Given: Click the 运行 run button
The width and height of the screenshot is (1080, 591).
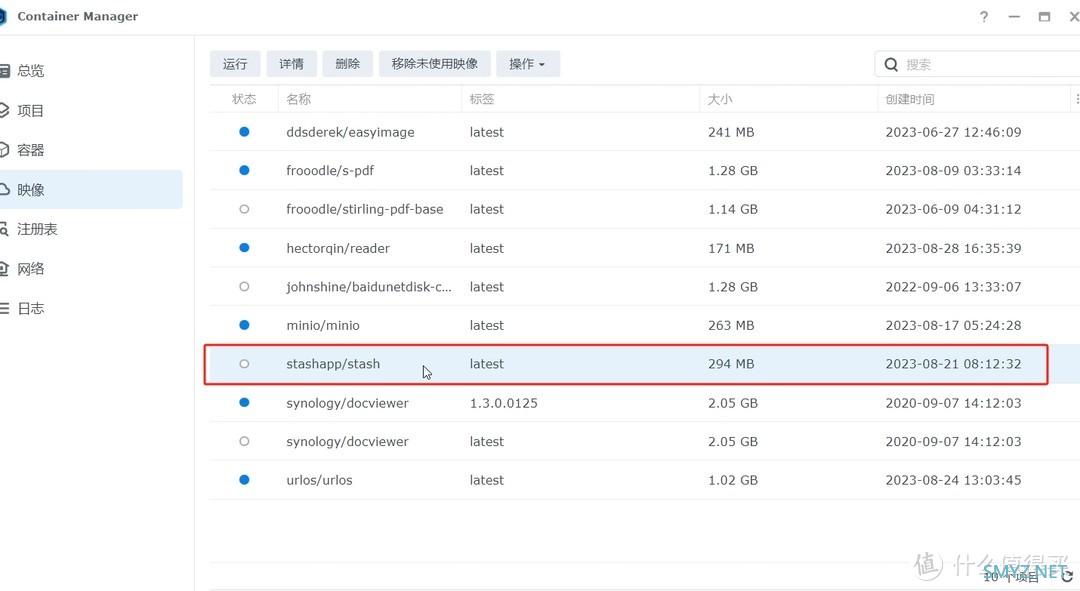Looking at the screenshot, I should (235, 64).
